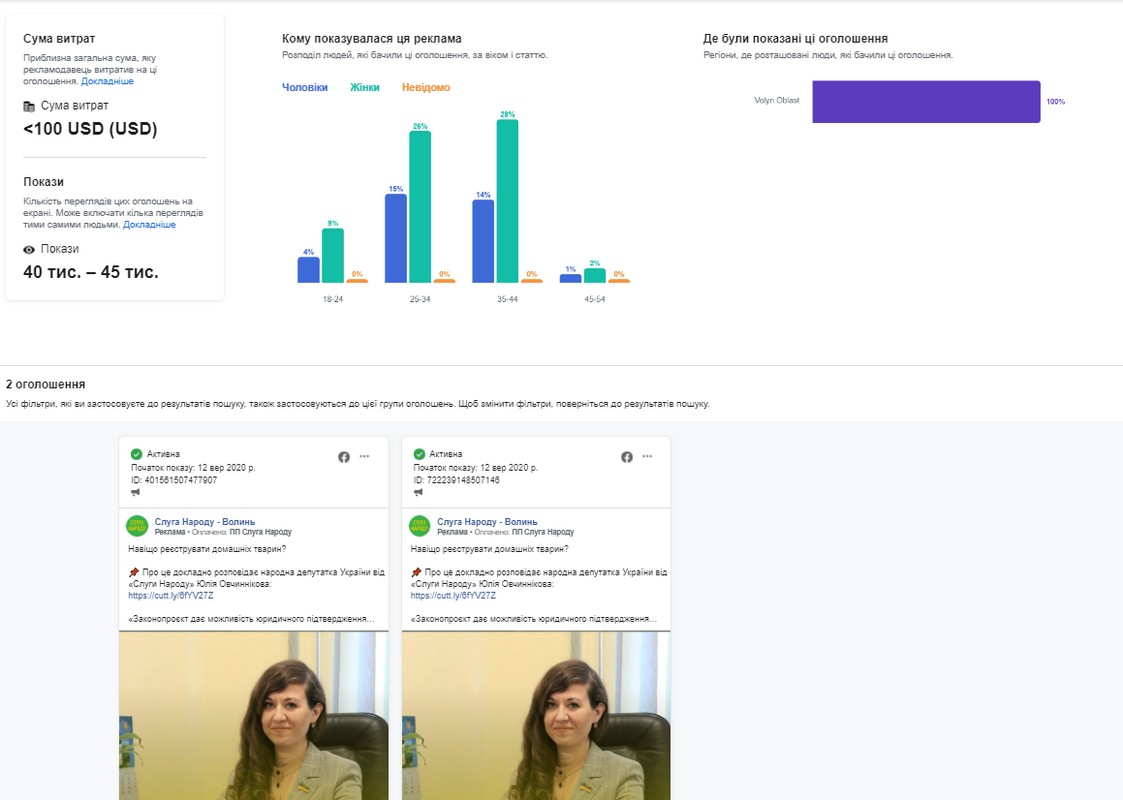Click the purple Volyn Oblast bar

926,102
